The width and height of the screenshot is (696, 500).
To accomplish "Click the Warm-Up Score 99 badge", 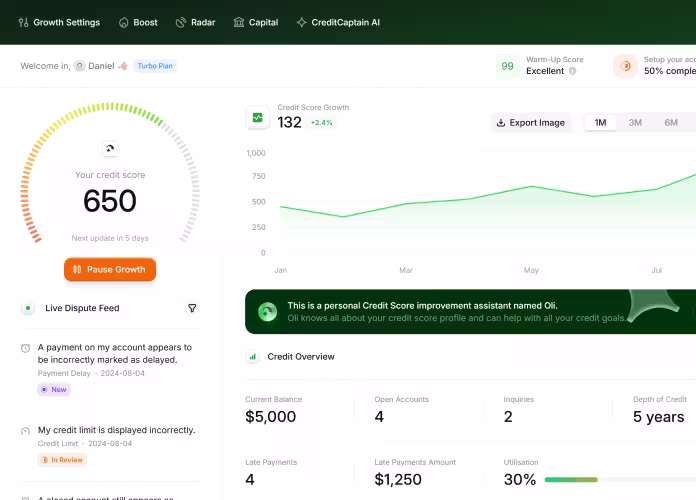I will tap(507, 66).
